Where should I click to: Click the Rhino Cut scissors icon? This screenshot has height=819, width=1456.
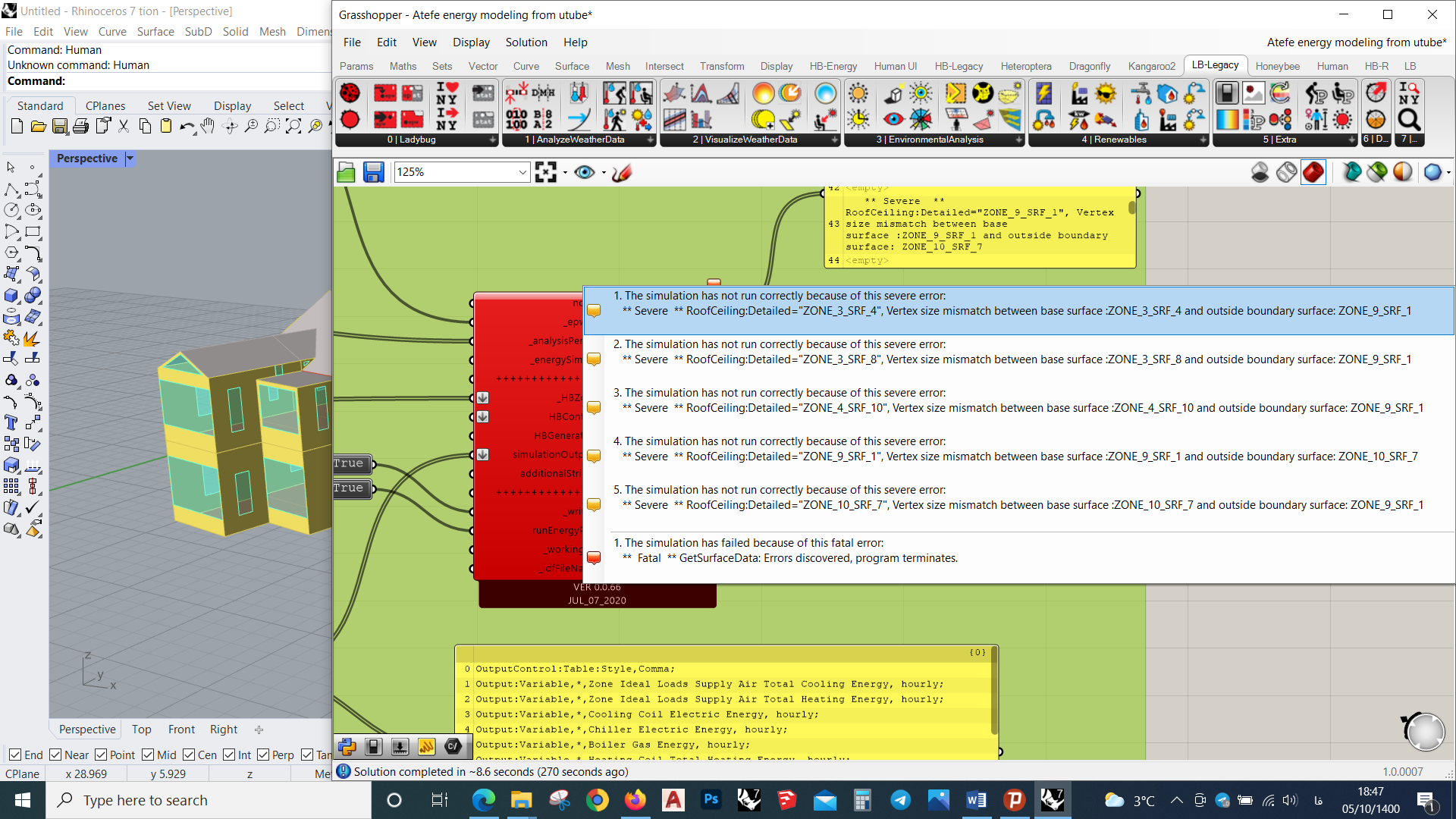[x=124, y=126]
